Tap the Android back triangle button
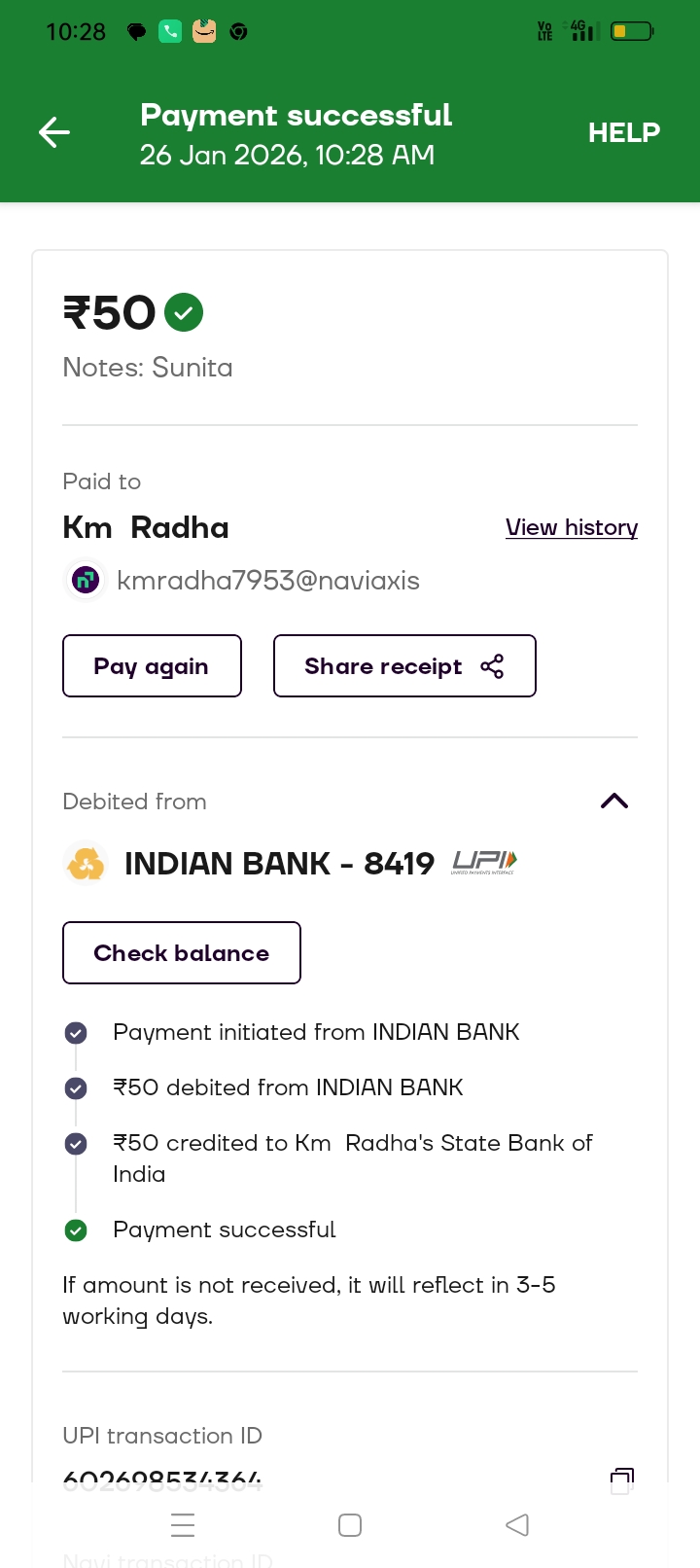The height and width of the screenshot is (1568, 700). click(x=517, y=1525)
